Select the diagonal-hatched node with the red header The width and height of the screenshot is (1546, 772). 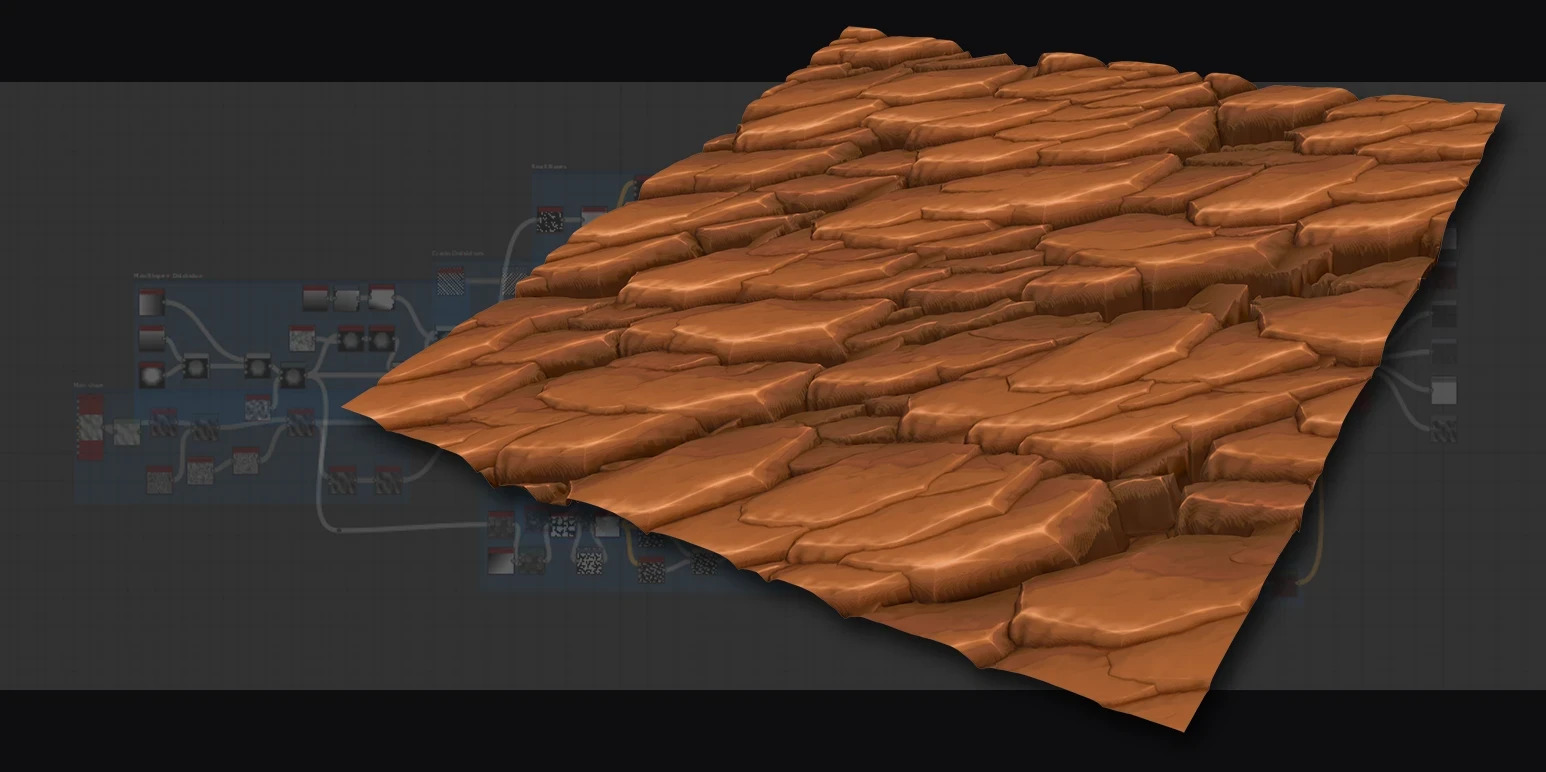[451, 282]
